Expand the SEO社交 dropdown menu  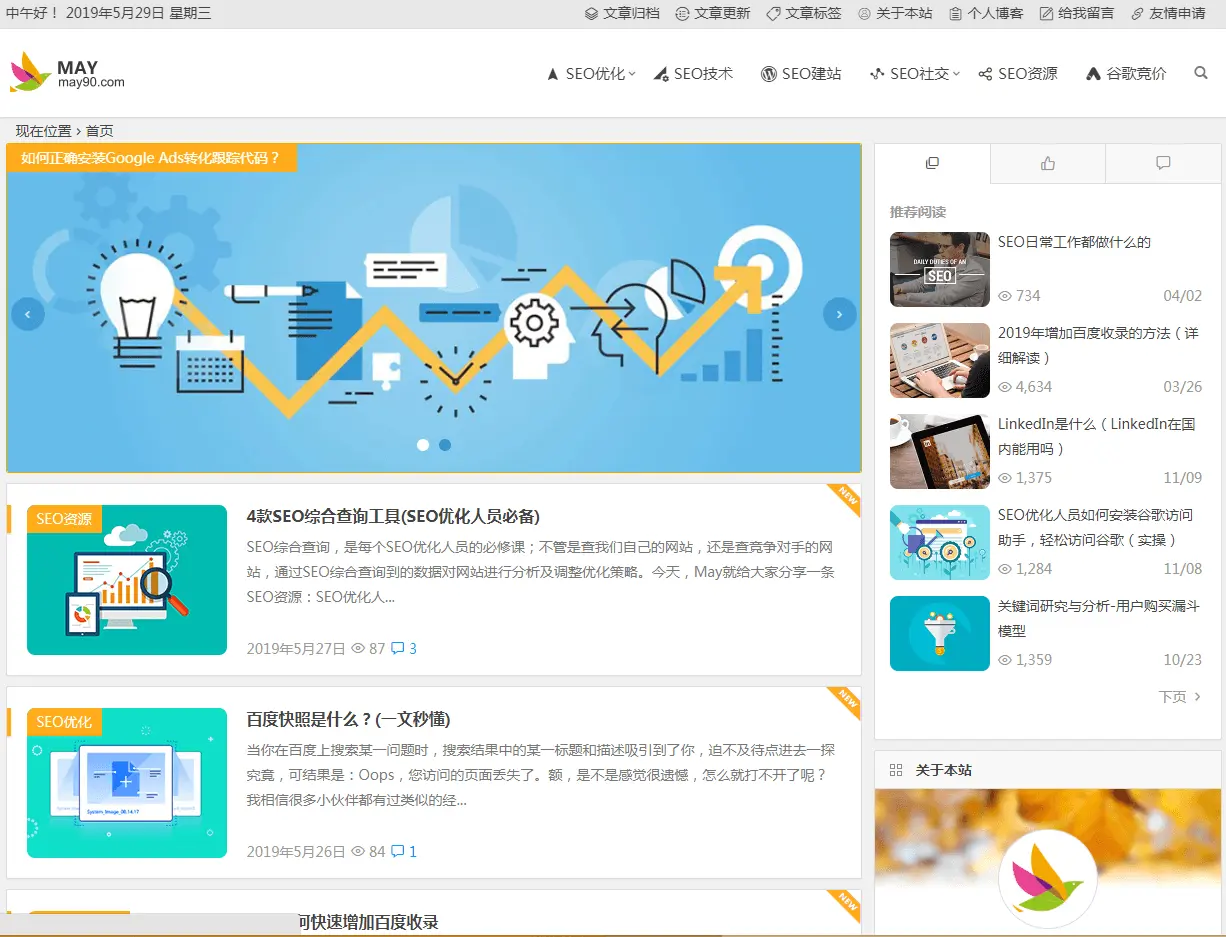point(915,74)
